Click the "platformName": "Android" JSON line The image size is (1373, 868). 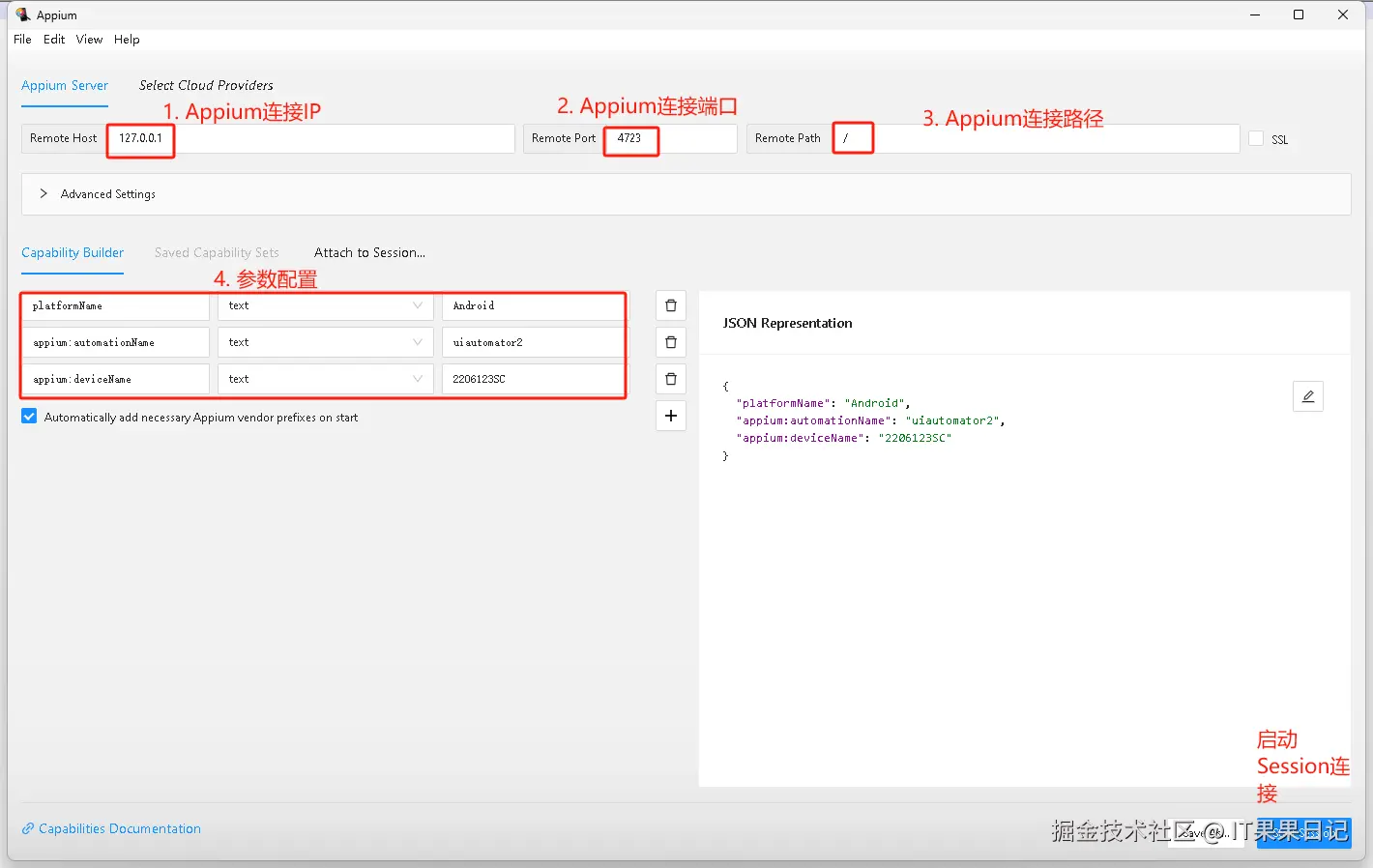point(823,403)
